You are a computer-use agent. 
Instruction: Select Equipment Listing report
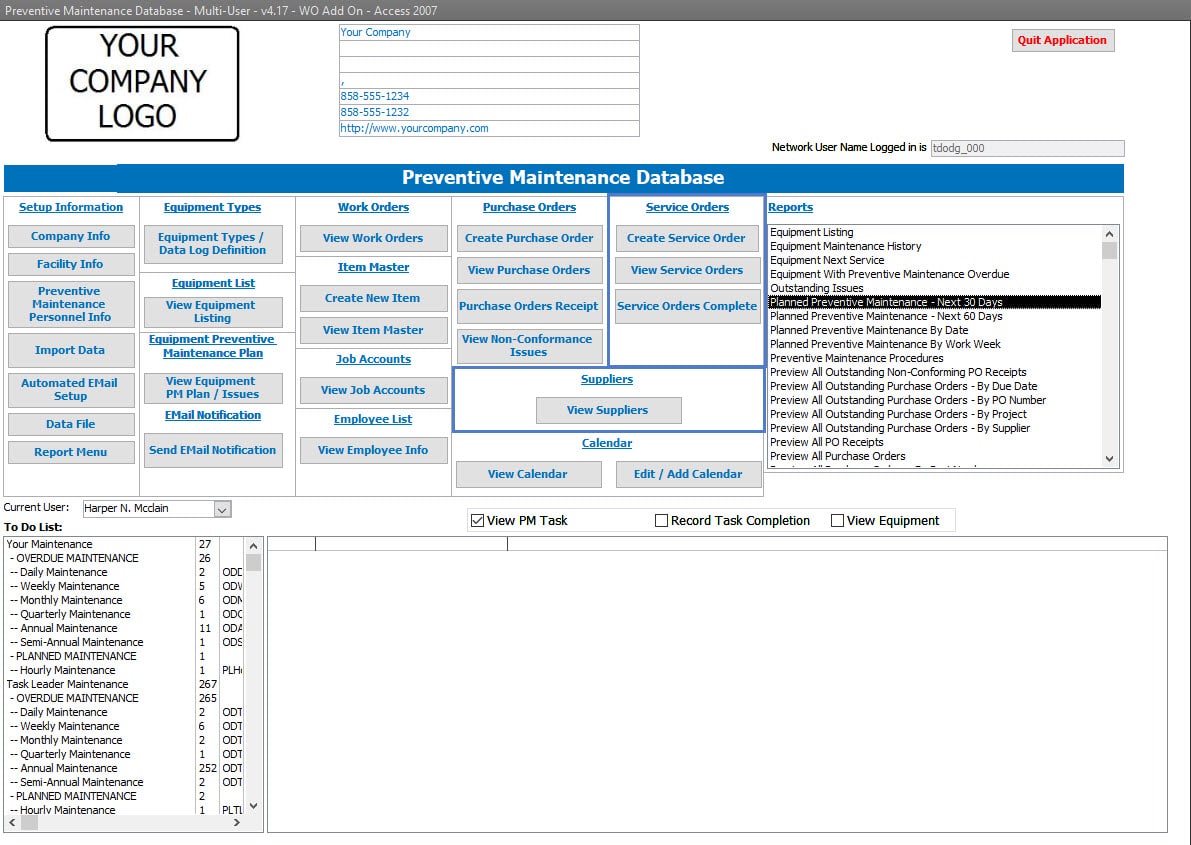click(934, 233)
